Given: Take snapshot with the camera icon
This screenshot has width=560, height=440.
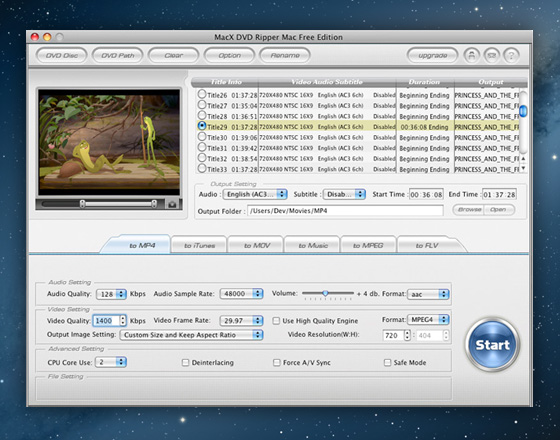Looking at the screenshot, I should tap(172, 204).
